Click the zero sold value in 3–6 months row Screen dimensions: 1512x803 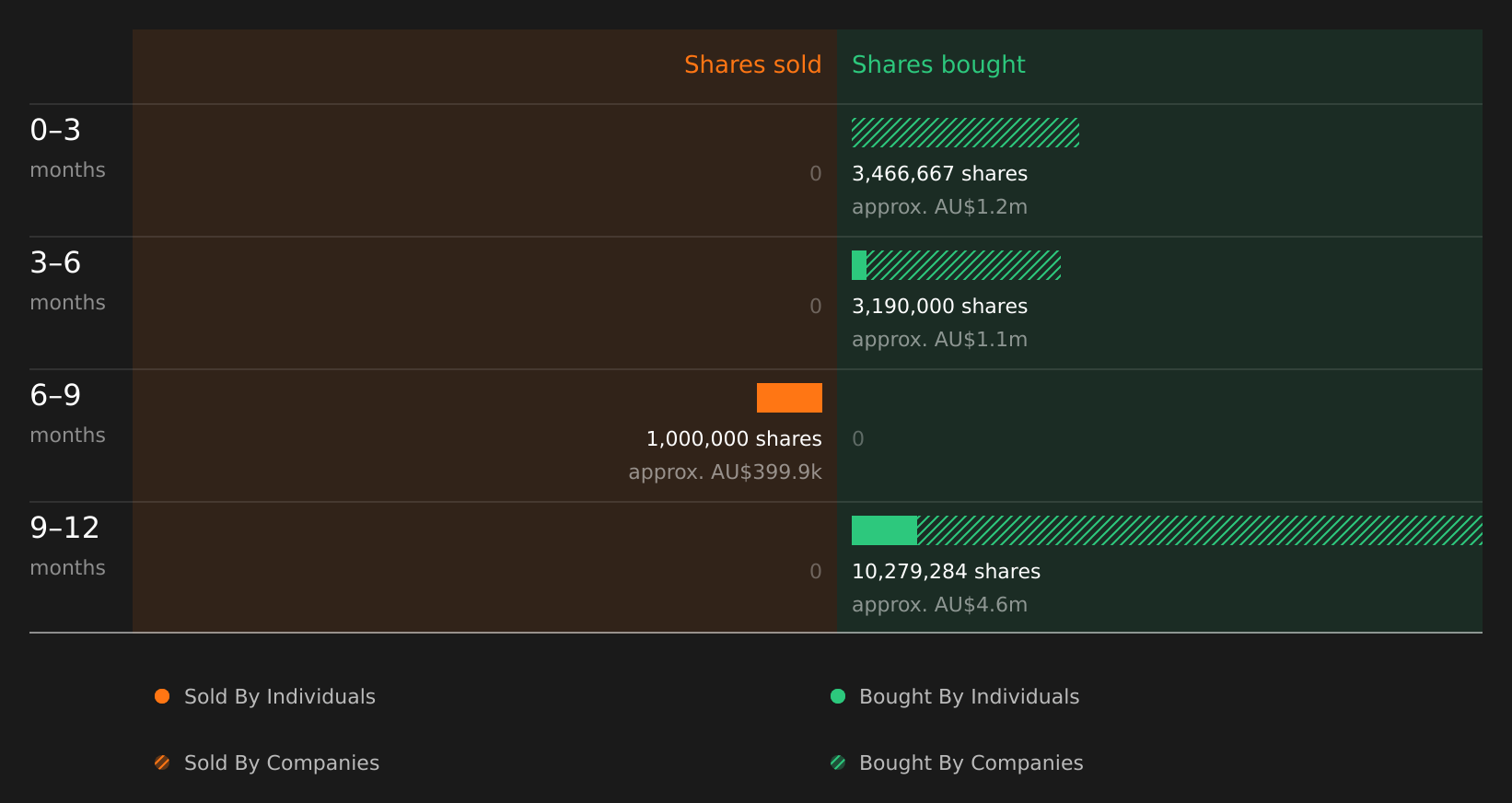(816, 307)
